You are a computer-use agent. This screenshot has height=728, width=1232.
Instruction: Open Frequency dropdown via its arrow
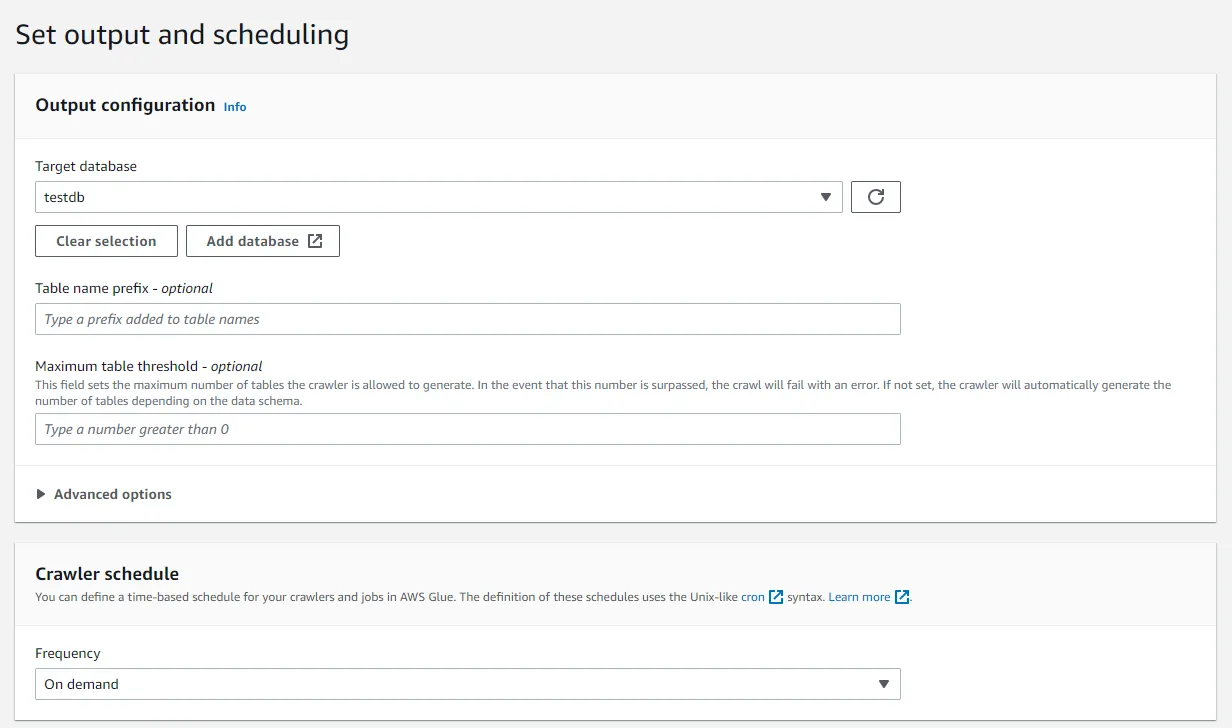884,684
